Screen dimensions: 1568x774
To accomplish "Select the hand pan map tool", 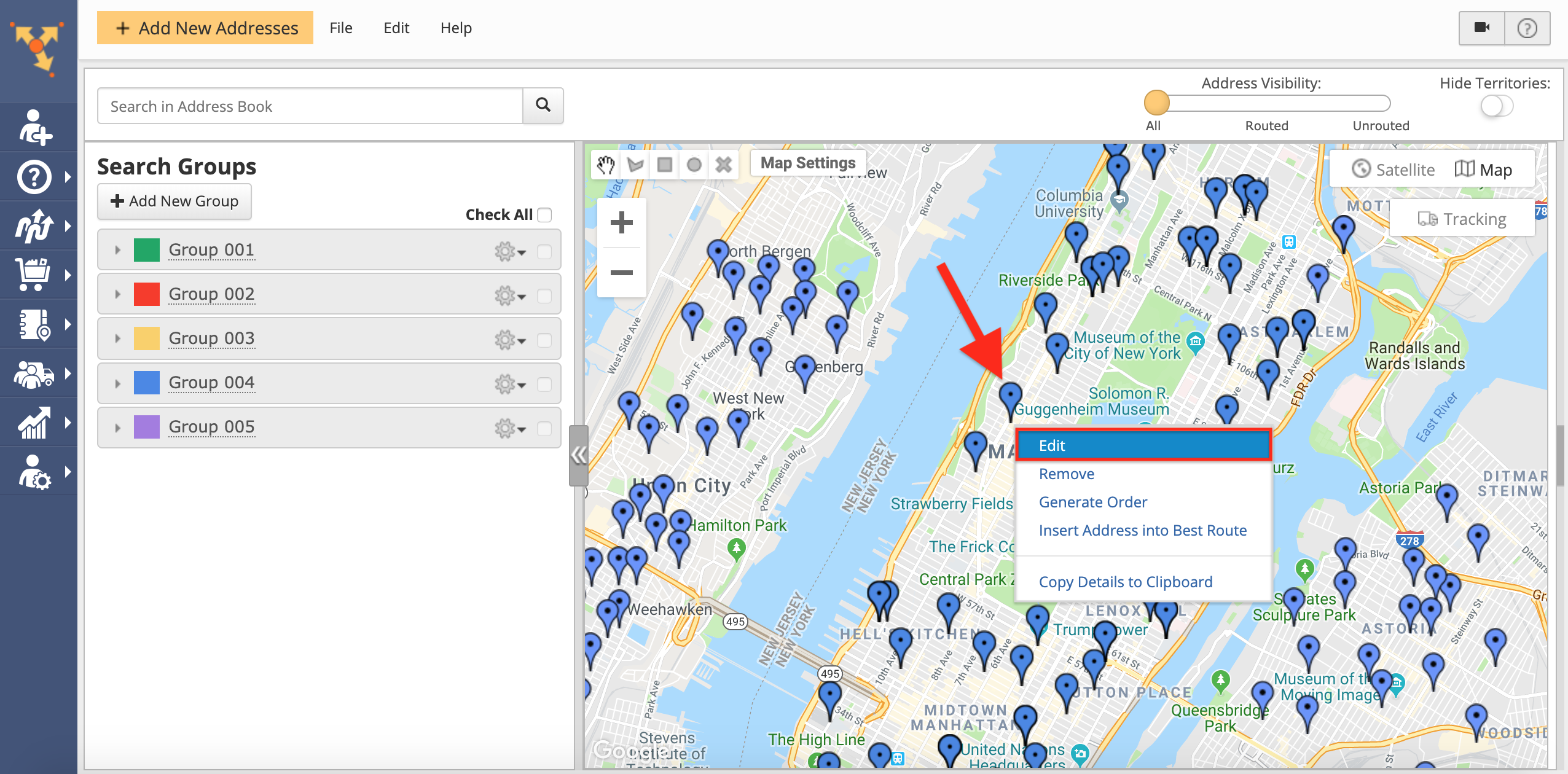I will tap(605, 164).
